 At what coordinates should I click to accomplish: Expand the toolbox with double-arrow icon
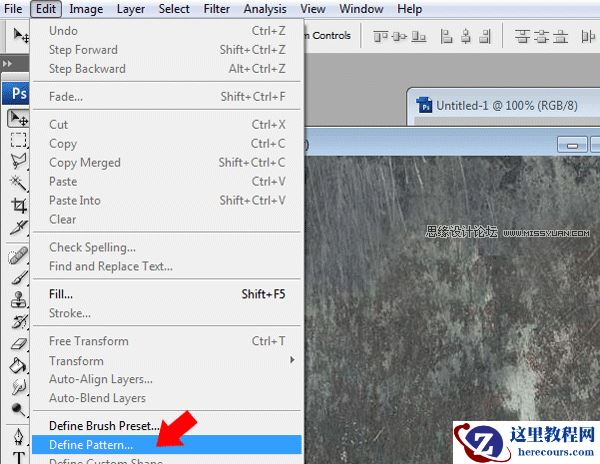pyautogui.click(x=7, y=63)
